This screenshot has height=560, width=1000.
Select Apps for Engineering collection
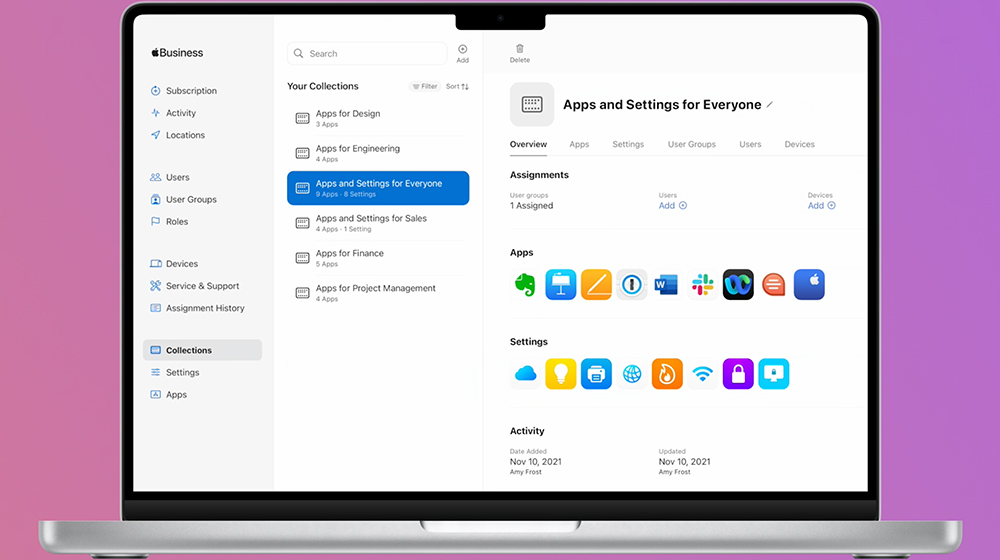click(378, 153)
